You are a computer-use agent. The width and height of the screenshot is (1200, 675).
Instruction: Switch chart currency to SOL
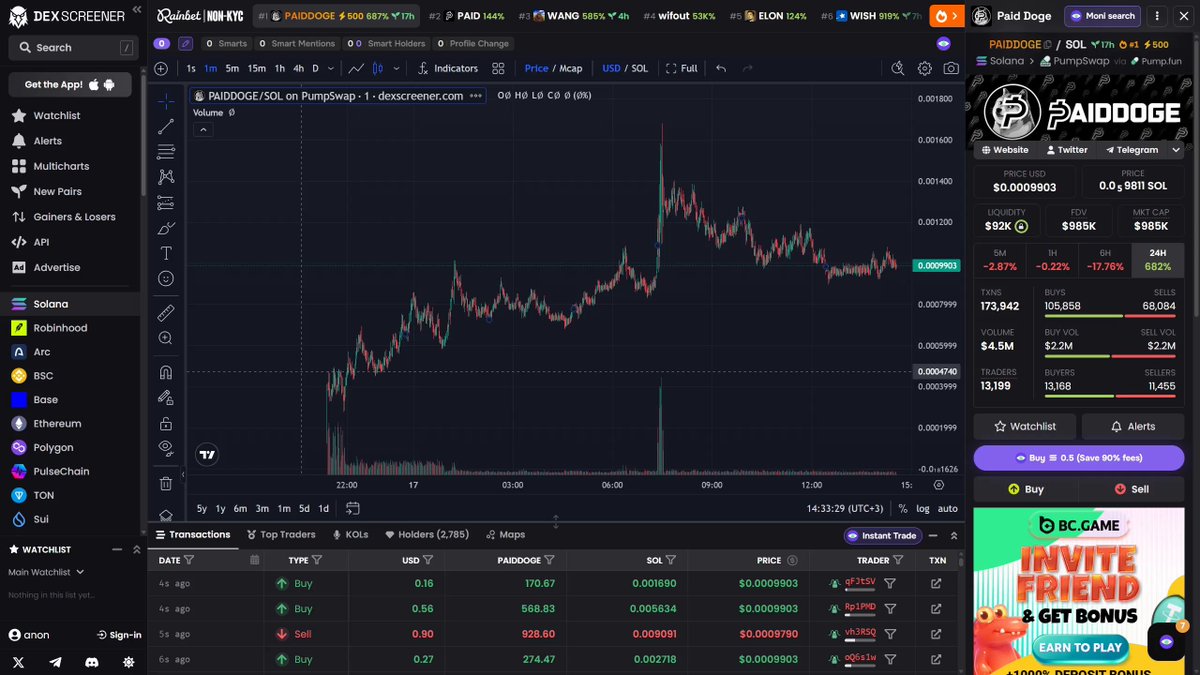(x=640, y=68)
